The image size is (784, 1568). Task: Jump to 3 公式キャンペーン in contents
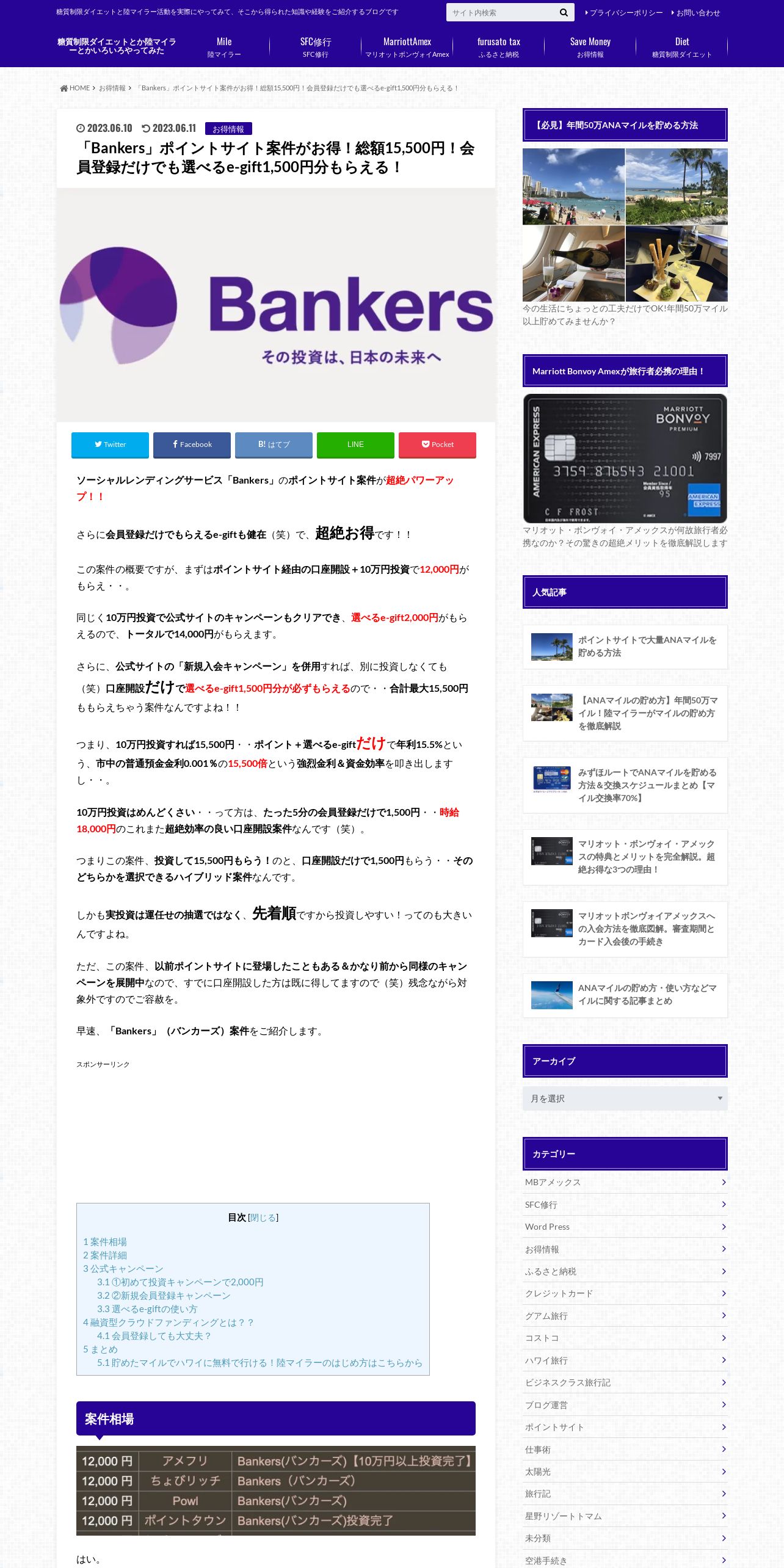pyautogui.click(x=123, y=1269)
